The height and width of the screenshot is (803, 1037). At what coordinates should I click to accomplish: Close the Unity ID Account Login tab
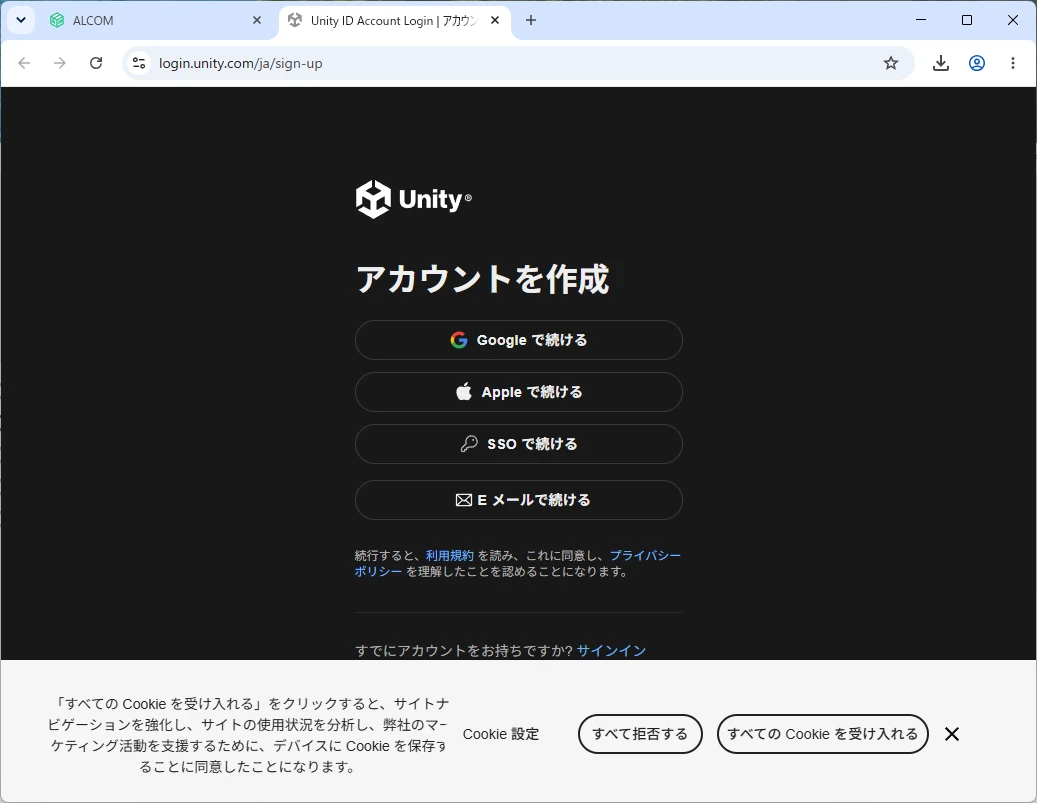click(x=495, y=21)
